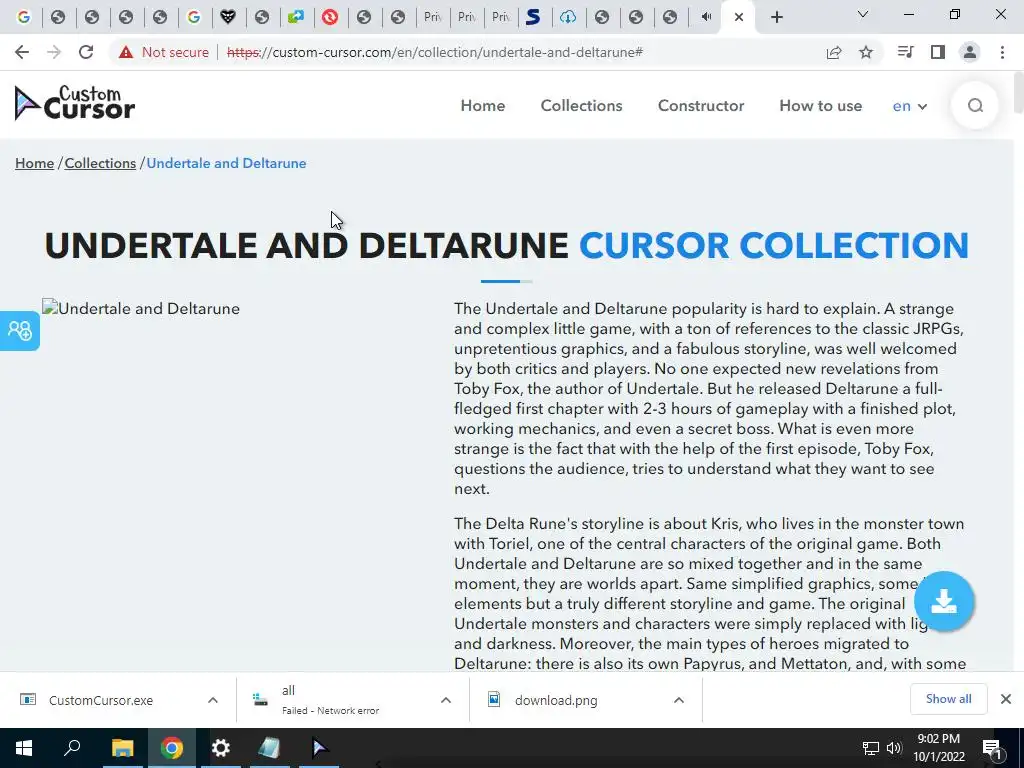This screenshot has height=768, width=1024.
Task: Open the Chrome profile avatar
Action: tap(970, 52)
